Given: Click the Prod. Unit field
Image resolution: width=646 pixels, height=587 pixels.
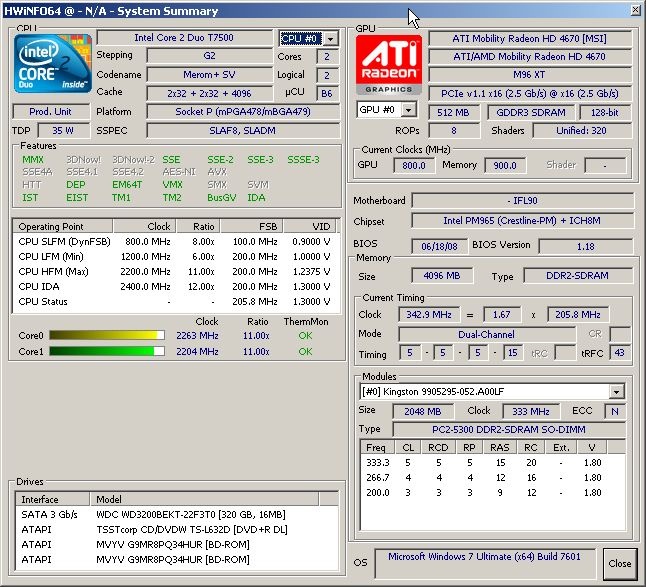Looking at the screenshot, I should (x=51, y=112).
